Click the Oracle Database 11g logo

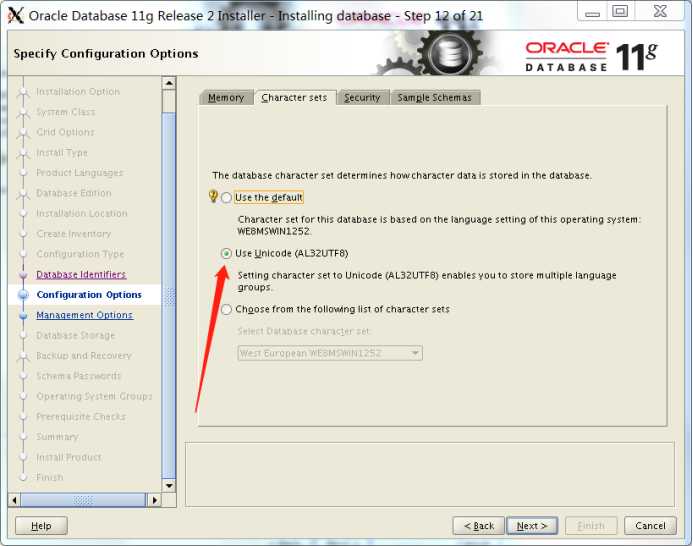point(591,57)
